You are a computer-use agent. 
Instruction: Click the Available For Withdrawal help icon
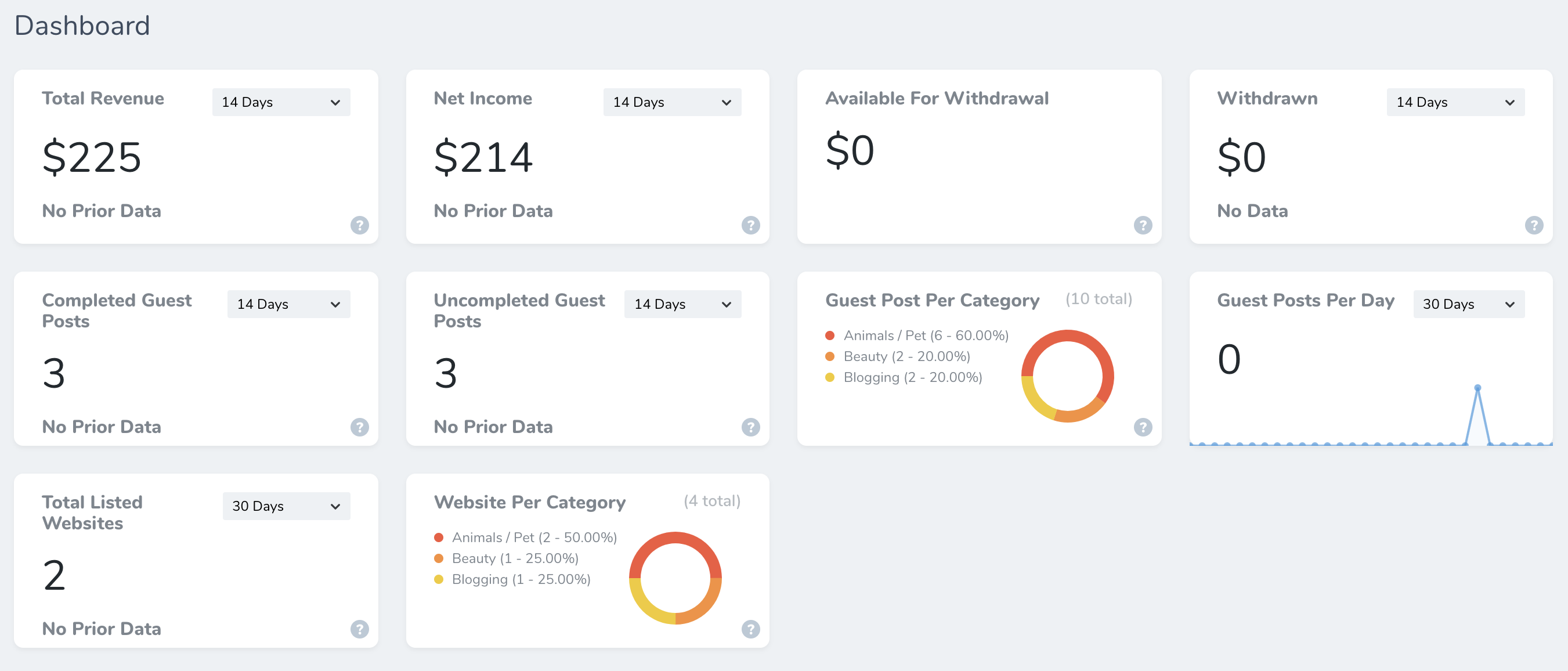pos(1143,225)
